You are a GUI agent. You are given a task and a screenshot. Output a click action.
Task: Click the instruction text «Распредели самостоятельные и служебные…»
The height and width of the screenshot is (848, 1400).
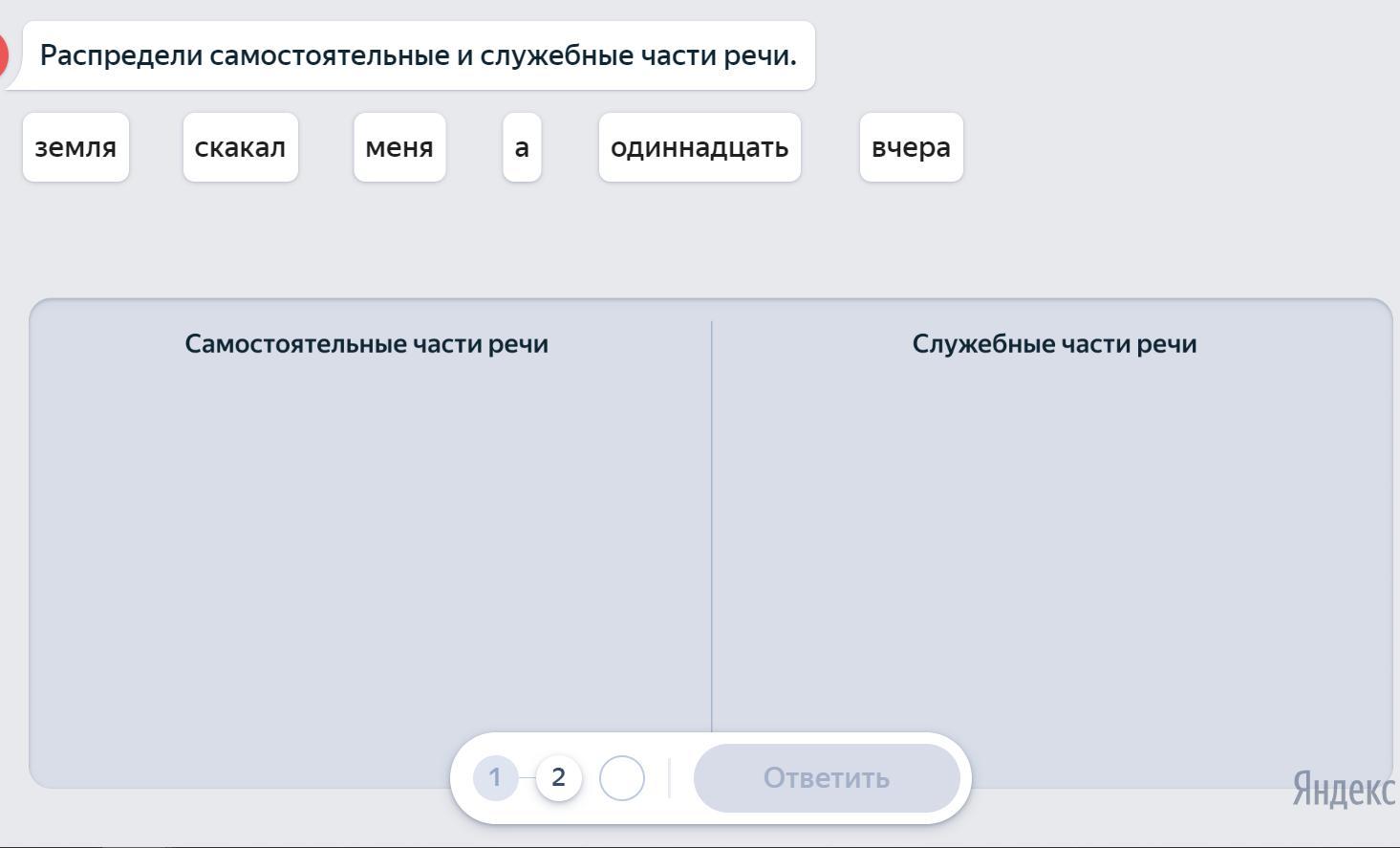pyautogui.click(x=418, y=55)
